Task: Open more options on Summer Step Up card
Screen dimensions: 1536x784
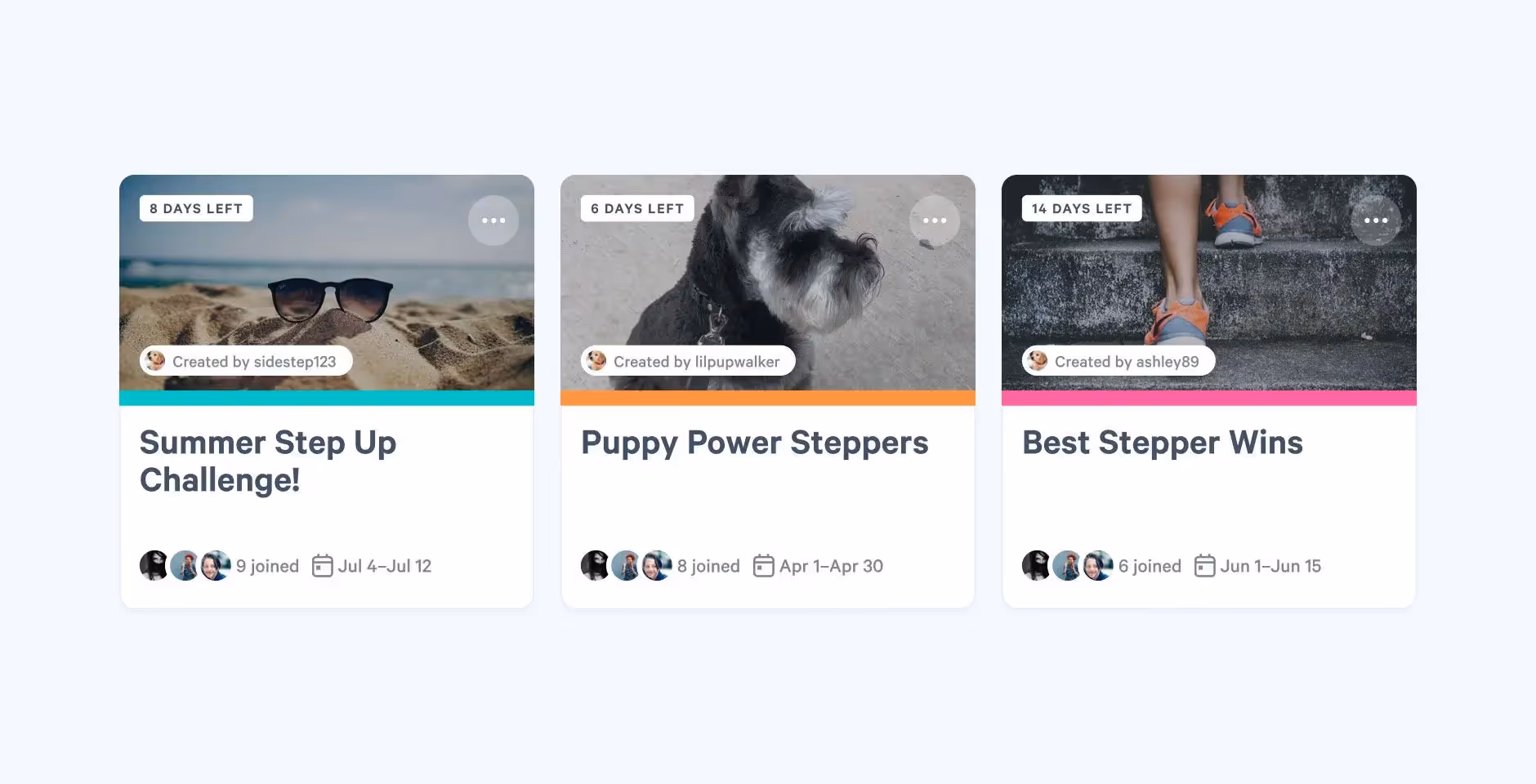Action: [x=493, y=220]
